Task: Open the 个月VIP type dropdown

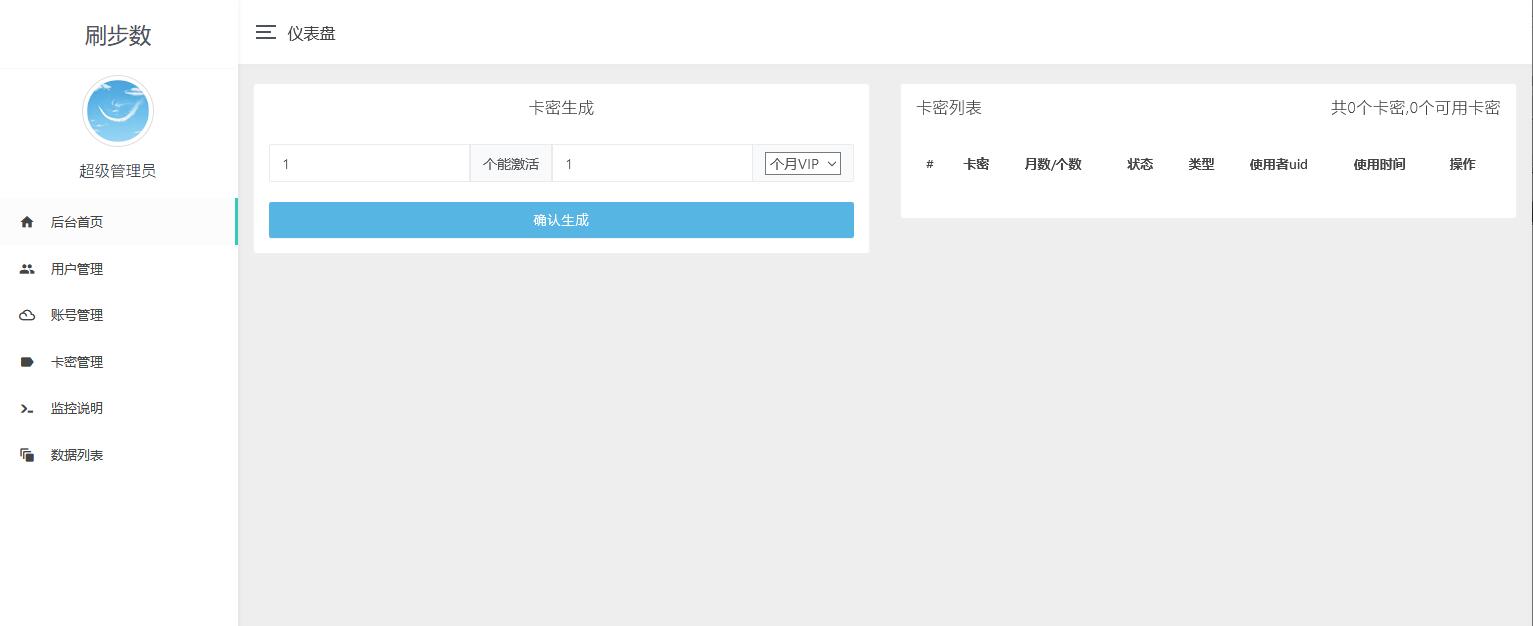Action: click(802, 164)
